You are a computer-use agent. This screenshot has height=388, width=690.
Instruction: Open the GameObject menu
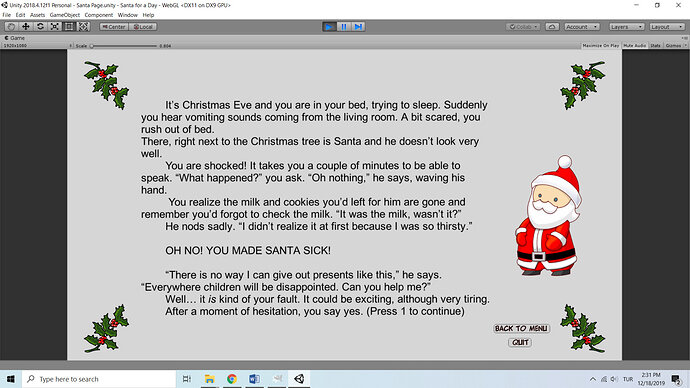[x=65, y=15]
